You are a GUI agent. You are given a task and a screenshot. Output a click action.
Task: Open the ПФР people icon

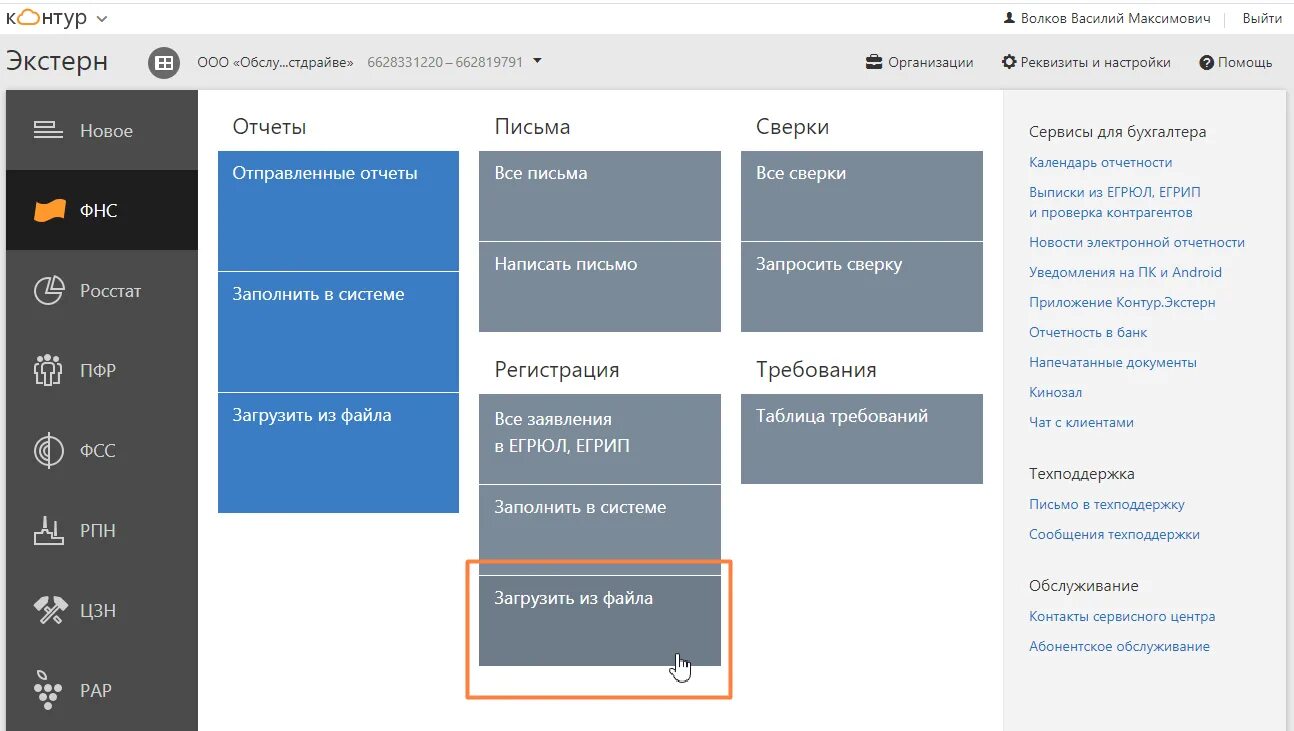point(49,371)
